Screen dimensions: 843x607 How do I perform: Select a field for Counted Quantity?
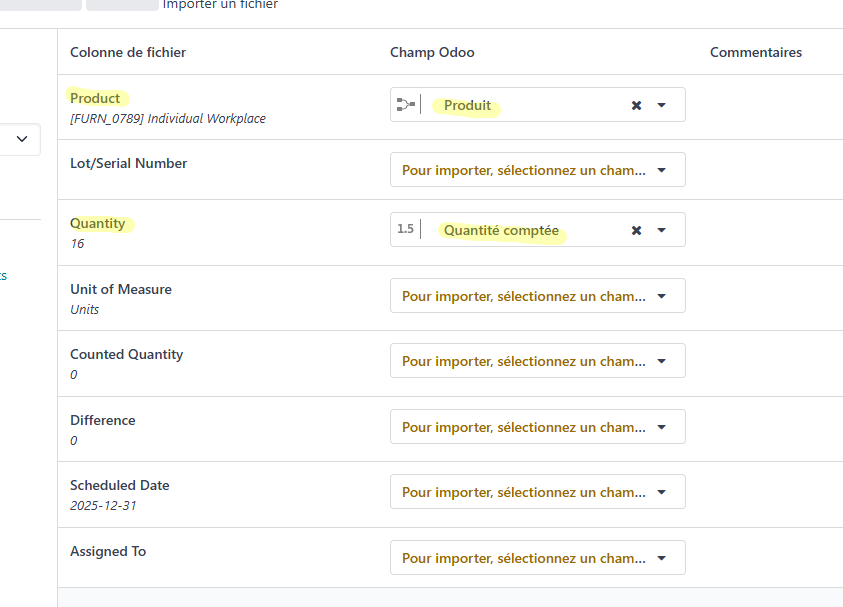[538, 361]
